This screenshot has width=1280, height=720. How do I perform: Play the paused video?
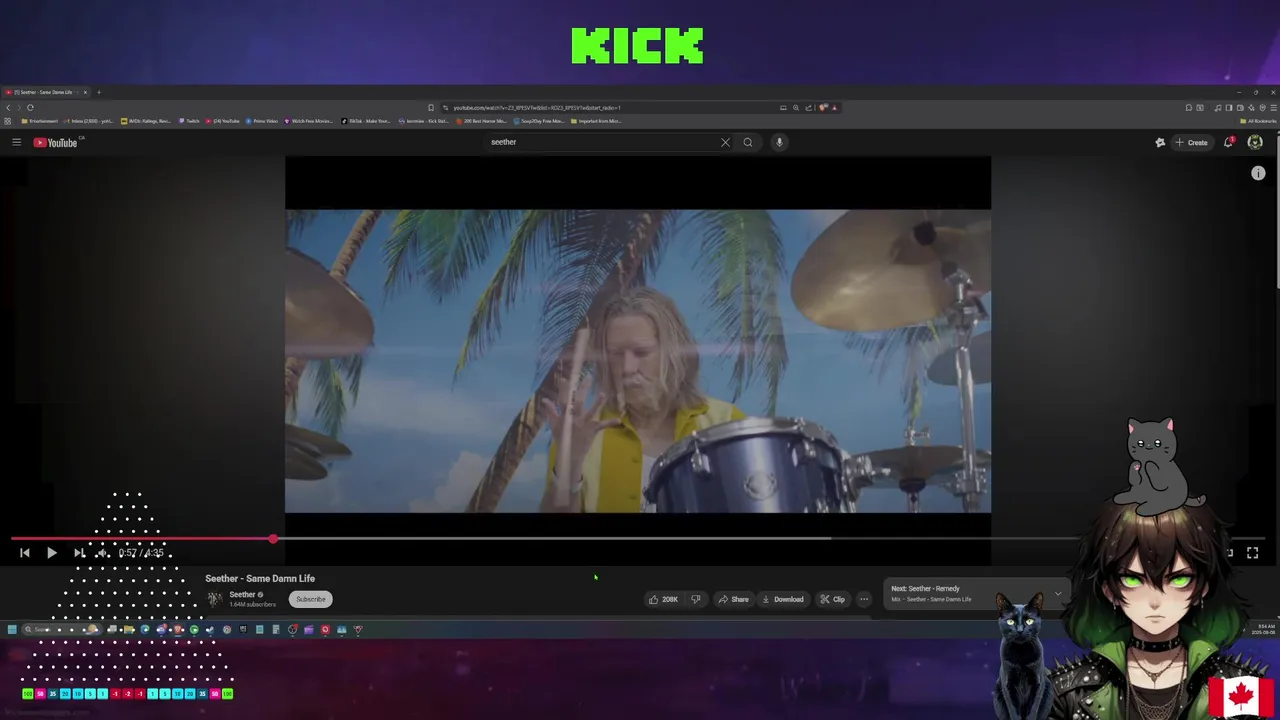coord(51,552)
